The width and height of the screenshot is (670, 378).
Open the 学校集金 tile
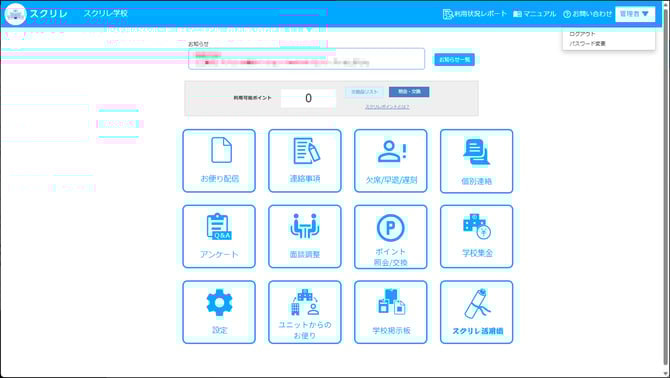476,237
